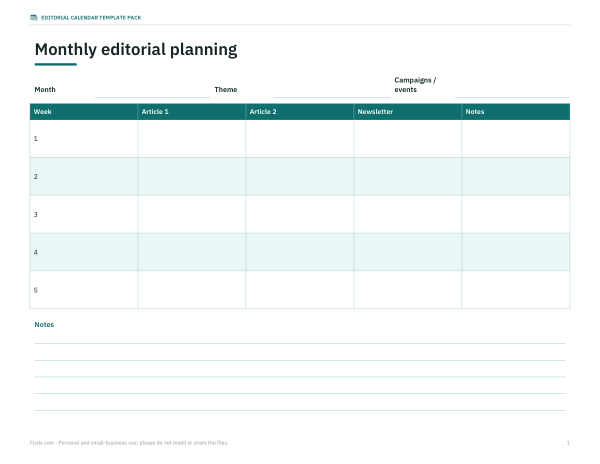
Task: Click week number 2 cell
Action: 84,177
